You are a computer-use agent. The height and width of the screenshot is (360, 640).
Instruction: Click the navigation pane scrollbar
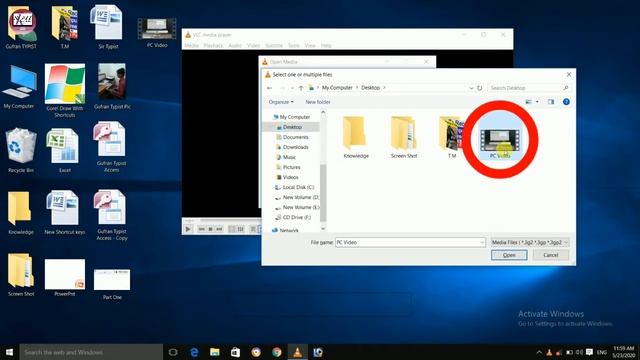(323, 192)
